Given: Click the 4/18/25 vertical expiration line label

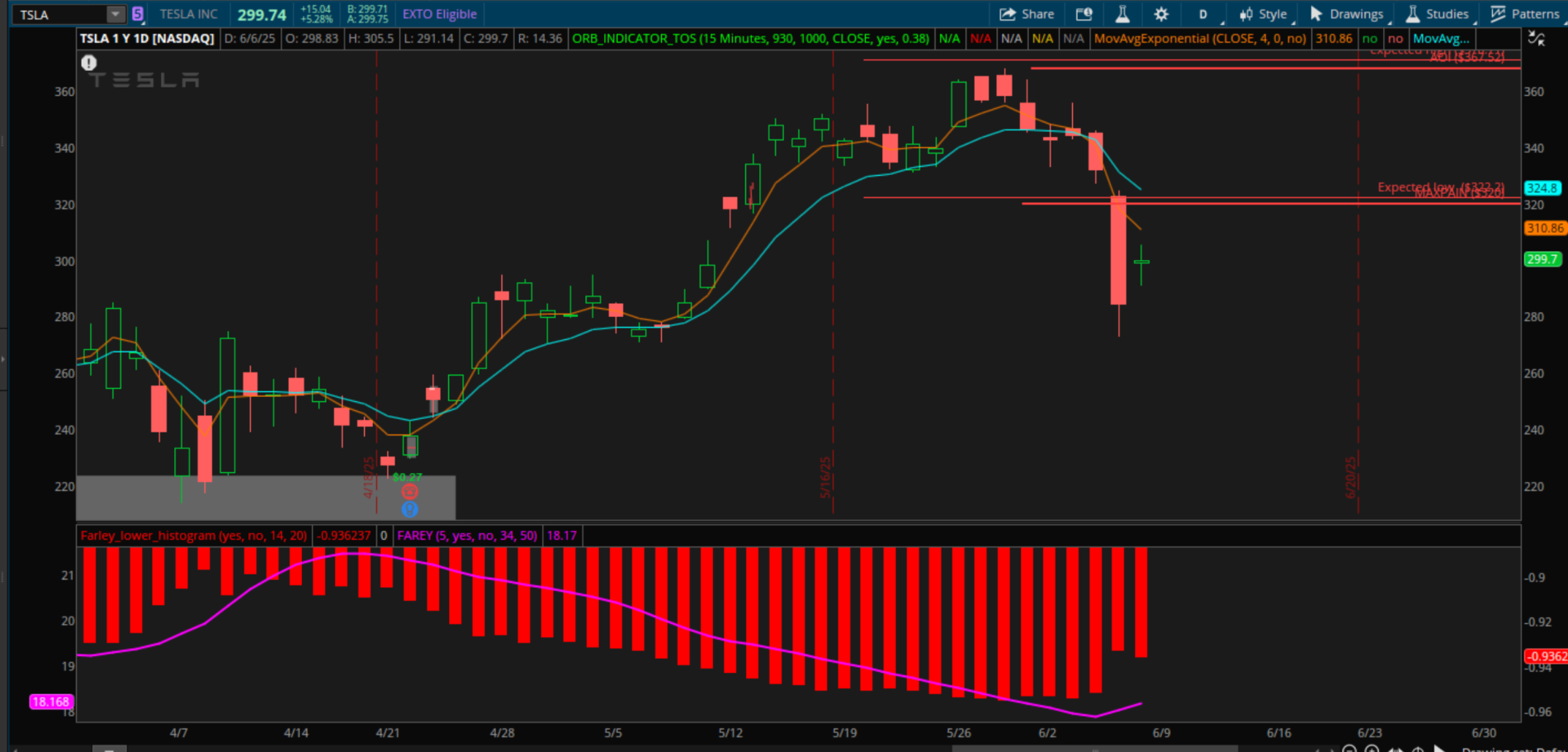Looking at the screenshot, I should [x=369, y=477].
